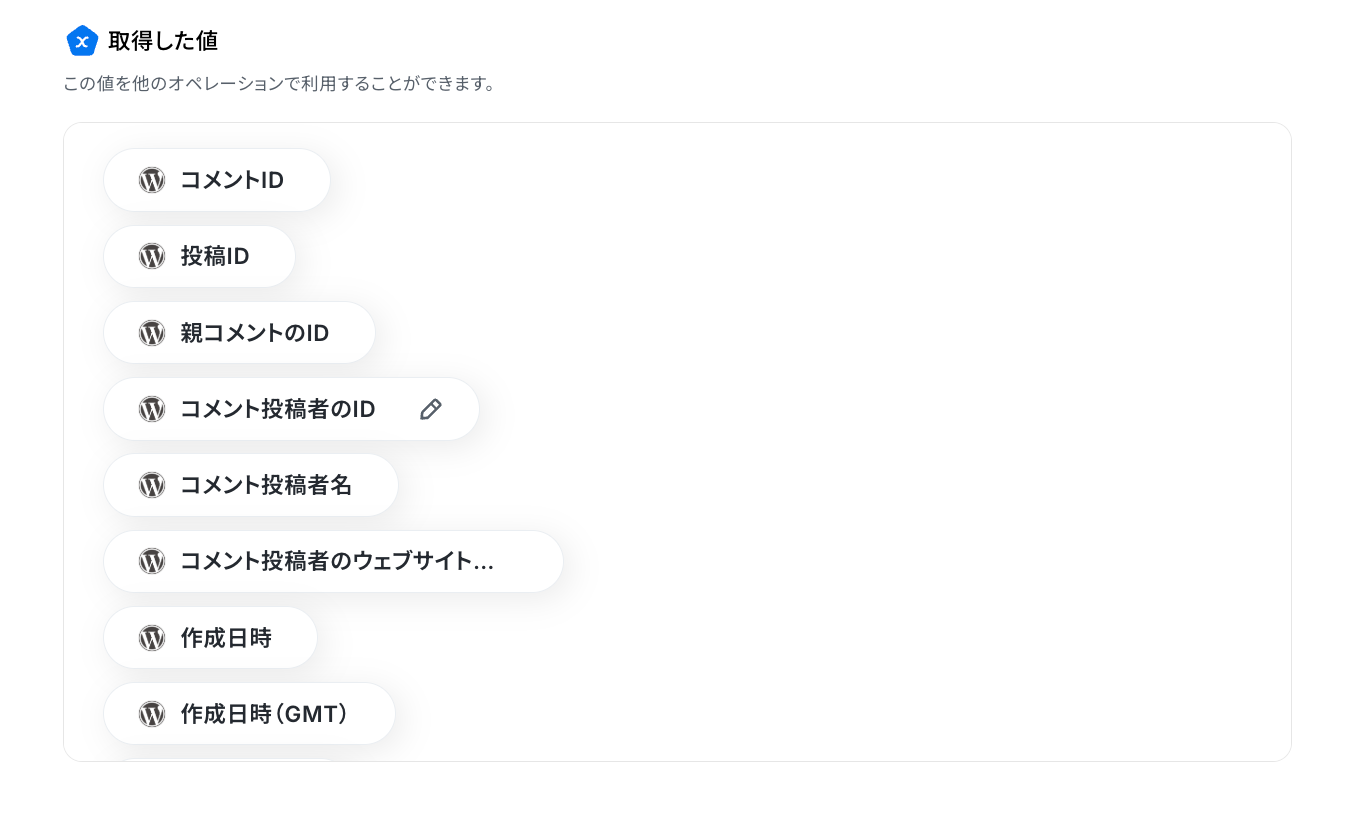Click WordPress icon in 作成日時(GMT) chip
The height and width of the screenshot is (830, 1352).
[x=152, y=714]
